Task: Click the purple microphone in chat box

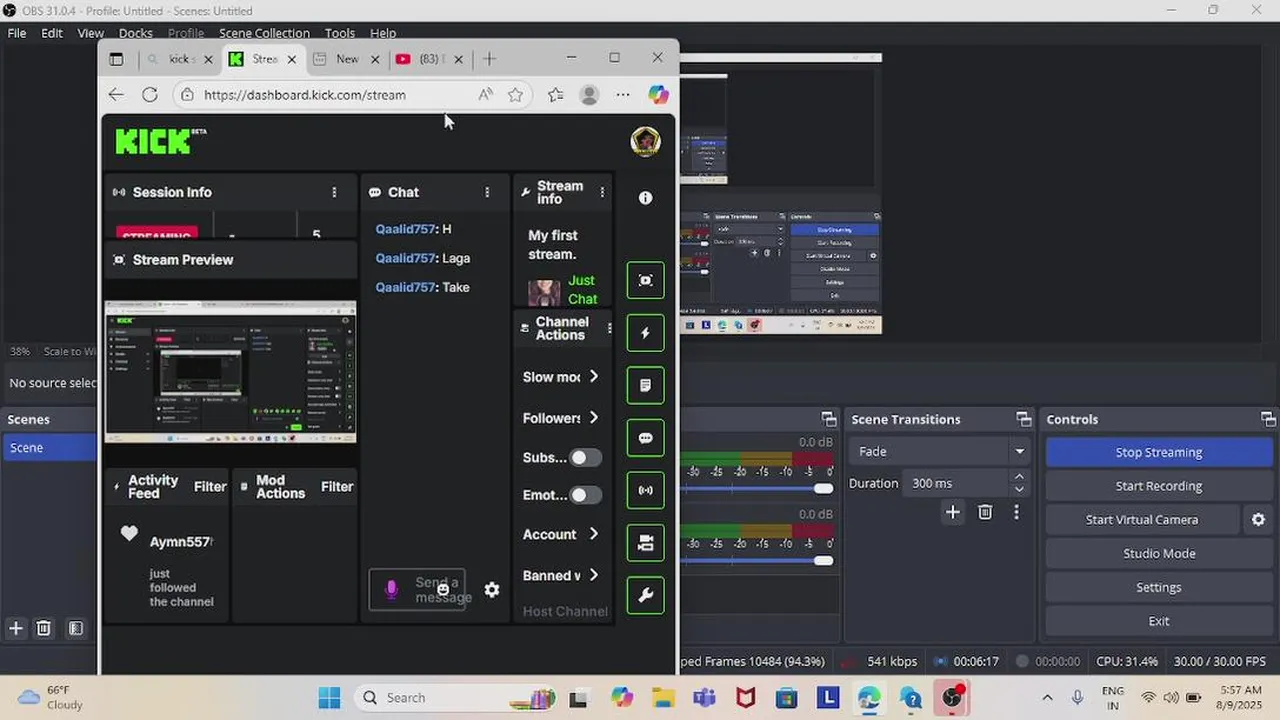Action: tap(391, 590)
